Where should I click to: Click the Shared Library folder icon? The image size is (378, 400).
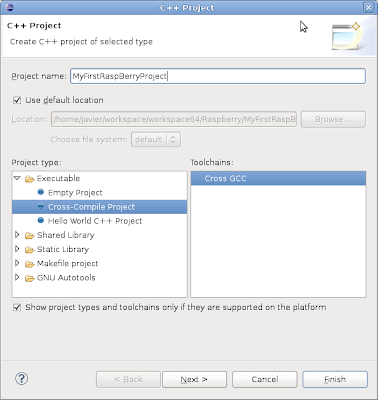click(x=30, y=236)
